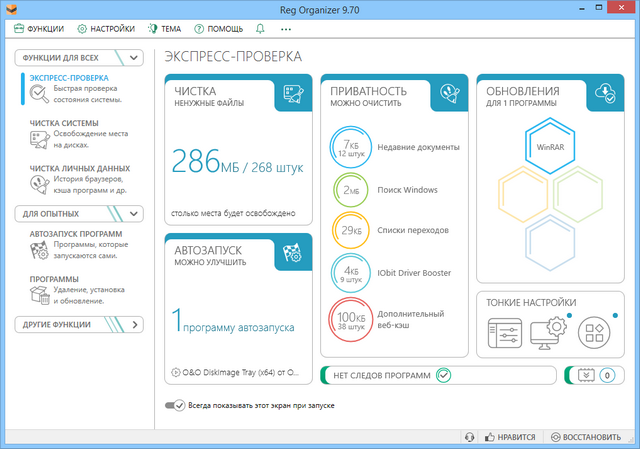Open the three-dots more menu
The image size is (640, 449).
[x=287, y=30]
